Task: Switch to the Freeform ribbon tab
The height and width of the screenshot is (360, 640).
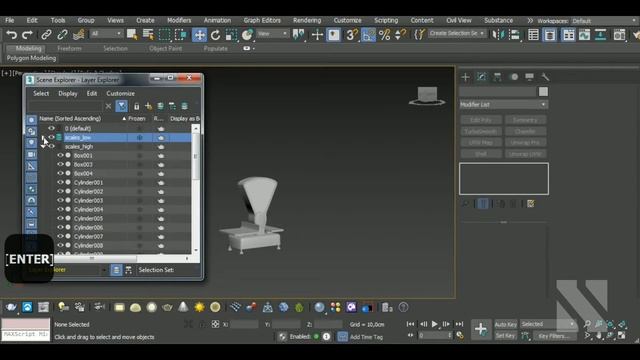Action: tap(69, 49)
